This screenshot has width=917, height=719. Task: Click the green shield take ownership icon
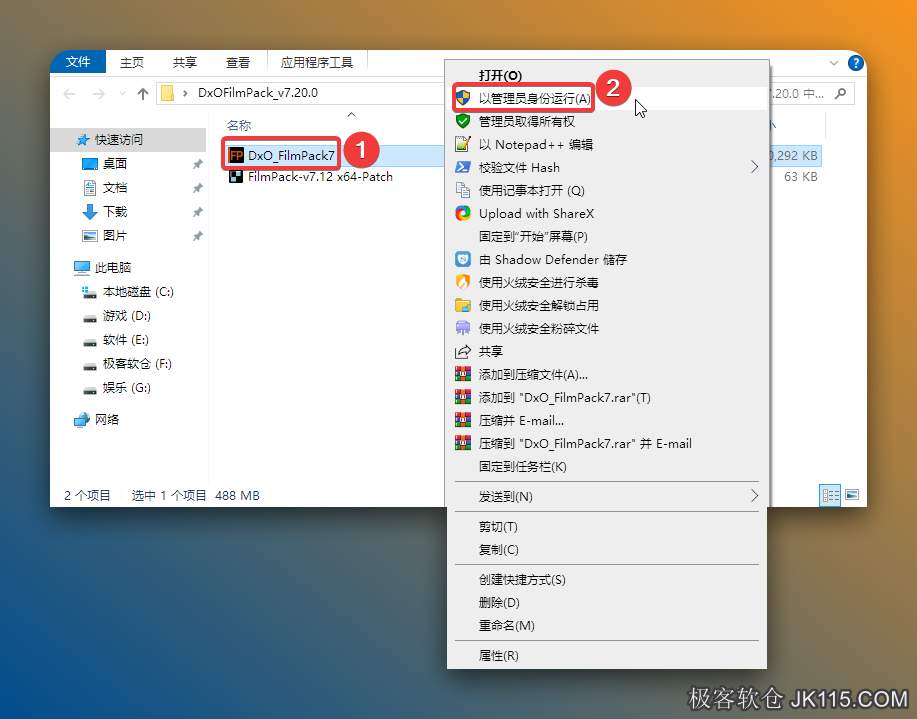click(463, 121)
